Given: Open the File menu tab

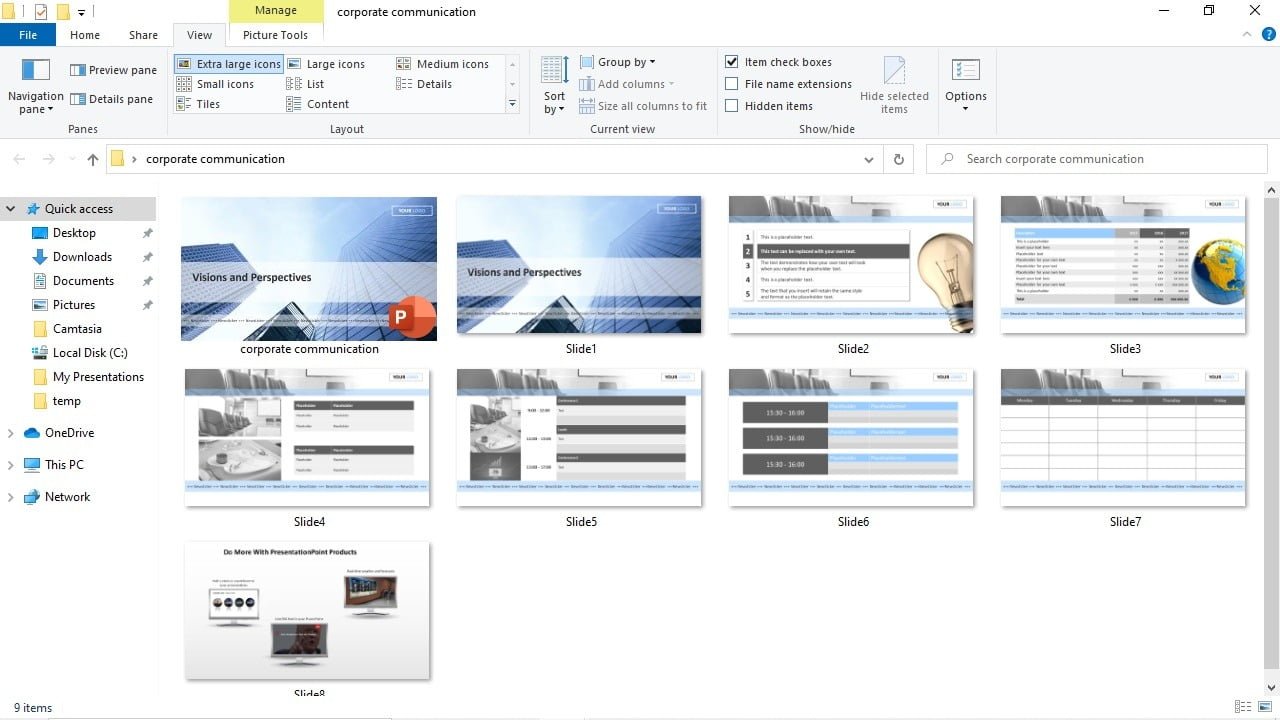Looking at the screenshot, I should [x=28, y=35].
